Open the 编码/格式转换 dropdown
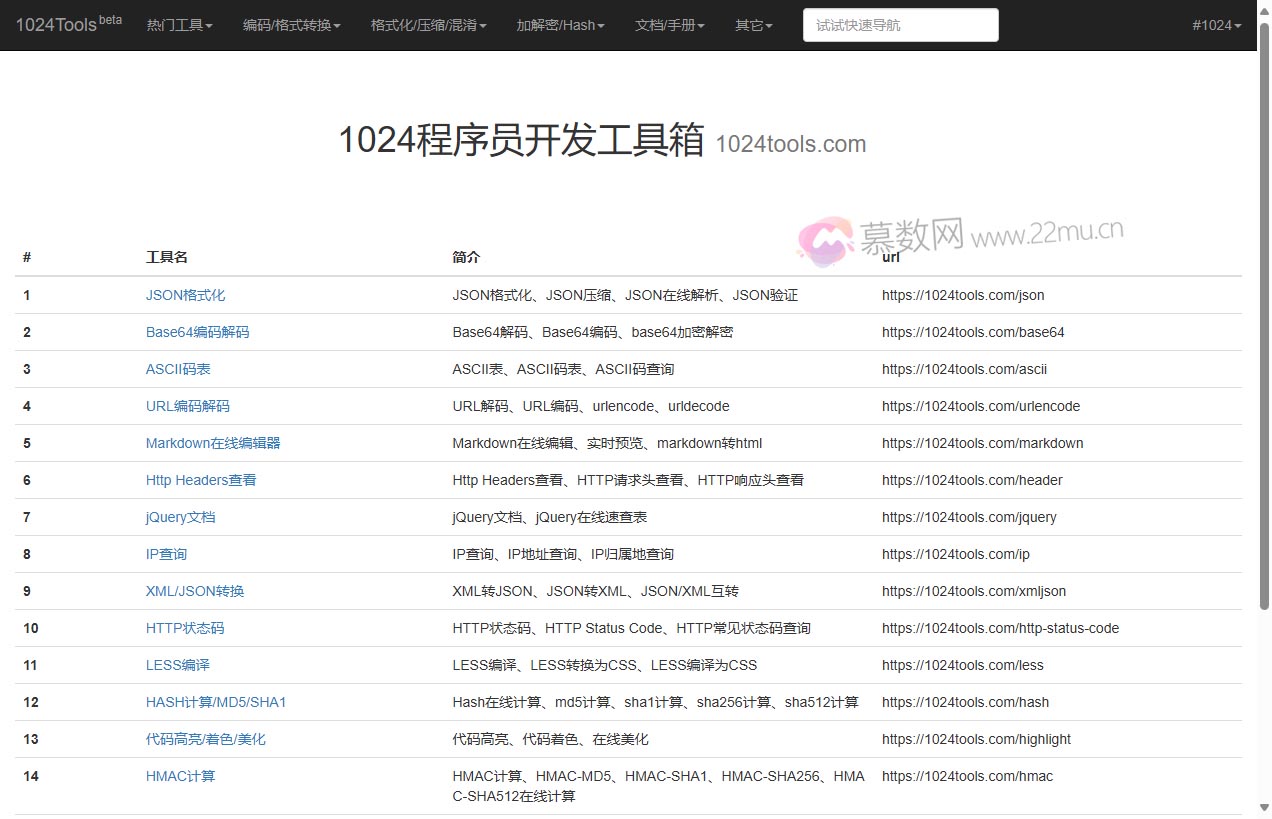Screen dimensions: 1272x819 click(x=291, y=25)
